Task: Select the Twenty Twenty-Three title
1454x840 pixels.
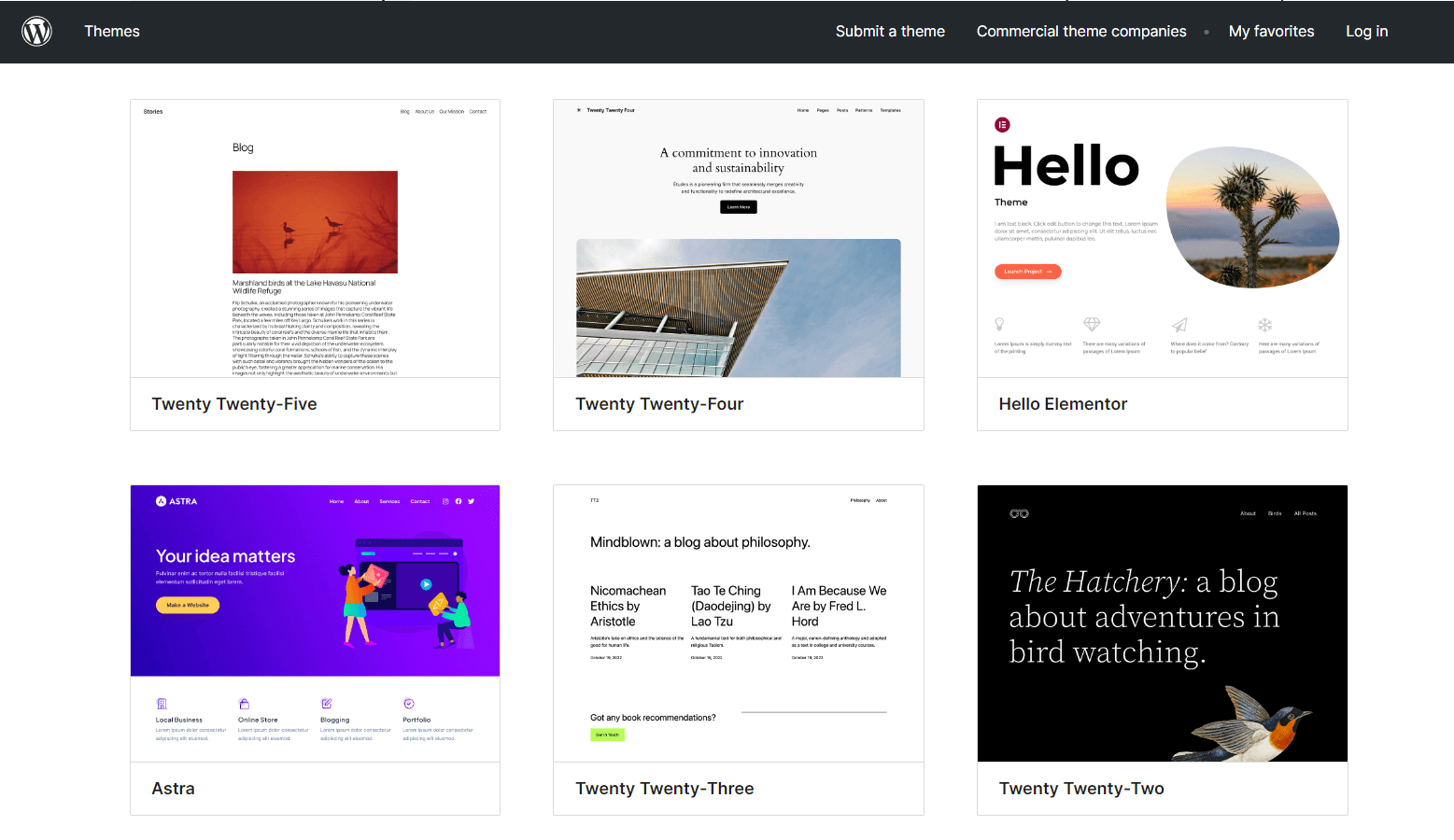Action: point(665,789)
